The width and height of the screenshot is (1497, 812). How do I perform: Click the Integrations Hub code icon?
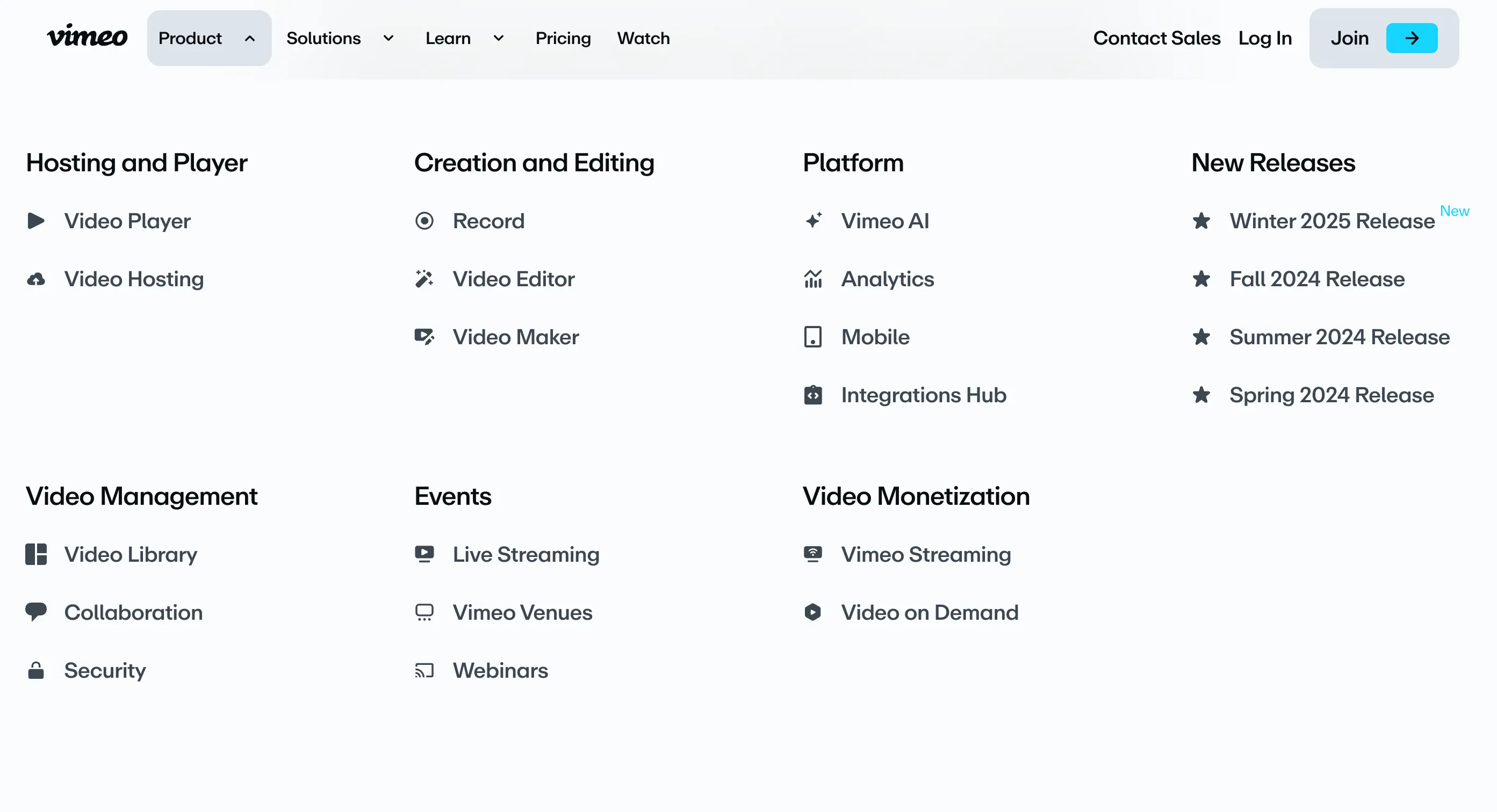tap(813, 395)
